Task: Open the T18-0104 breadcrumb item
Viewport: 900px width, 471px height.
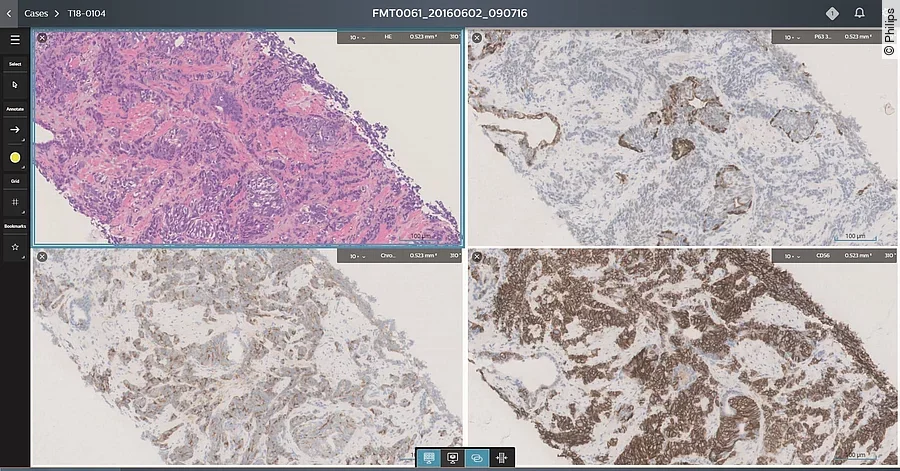Action: coord(87,13)
